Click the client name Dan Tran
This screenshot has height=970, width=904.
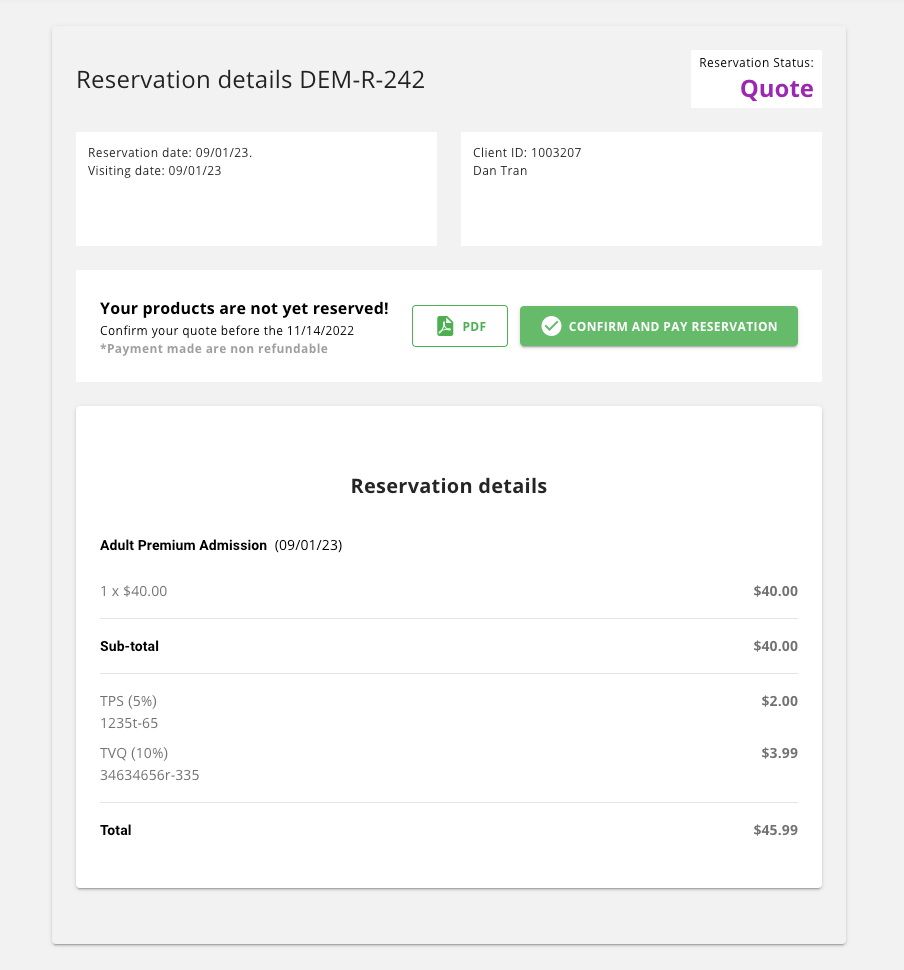click(500, 171)
